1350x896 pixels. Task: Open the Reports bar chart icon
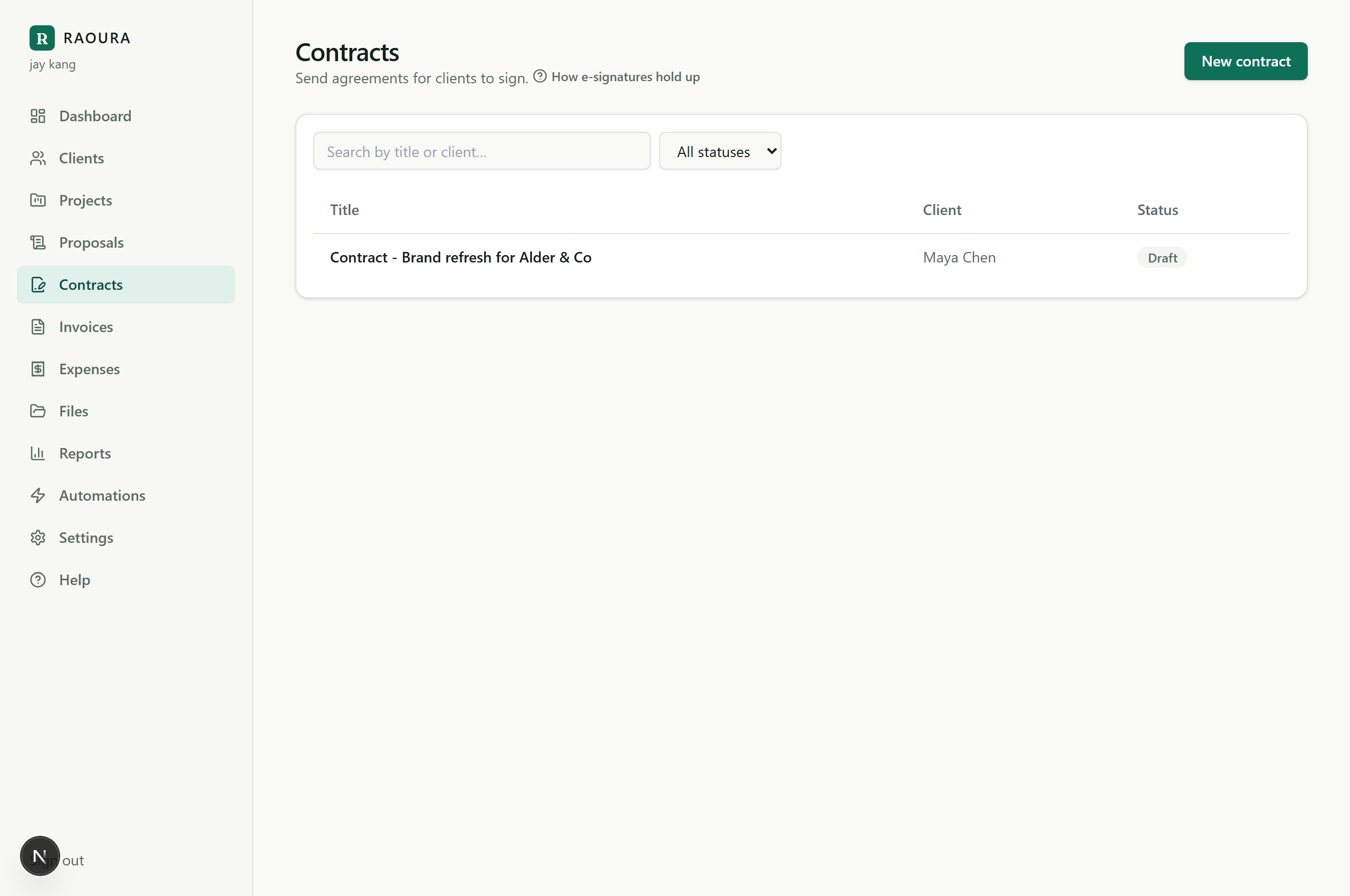point(38,453)
